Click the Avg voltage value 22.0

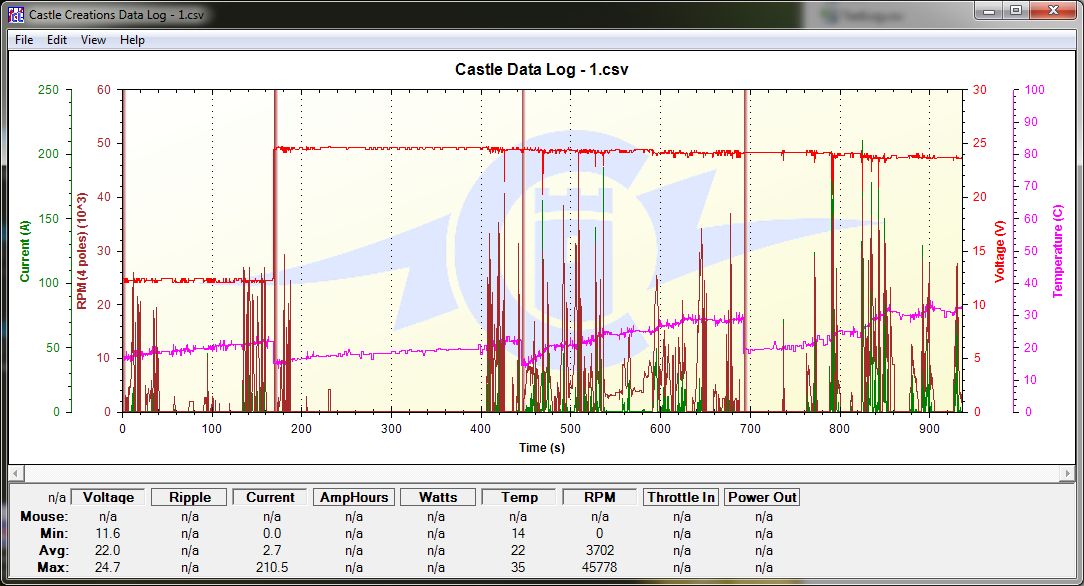pyautogui.click(x=108, y=550)
